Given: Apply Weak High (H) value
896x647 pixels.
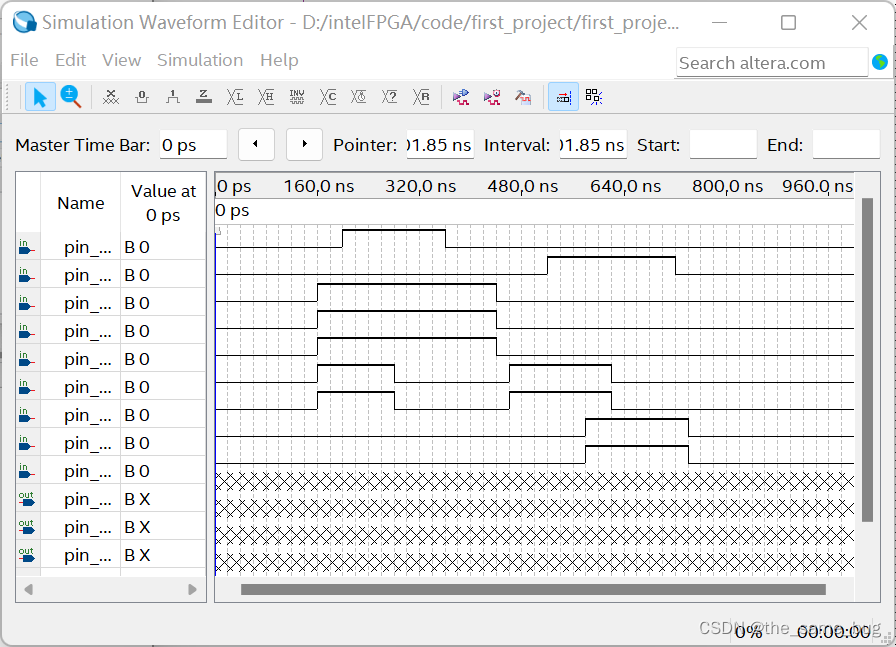Looking at the screenshot, I should (266, 97).
